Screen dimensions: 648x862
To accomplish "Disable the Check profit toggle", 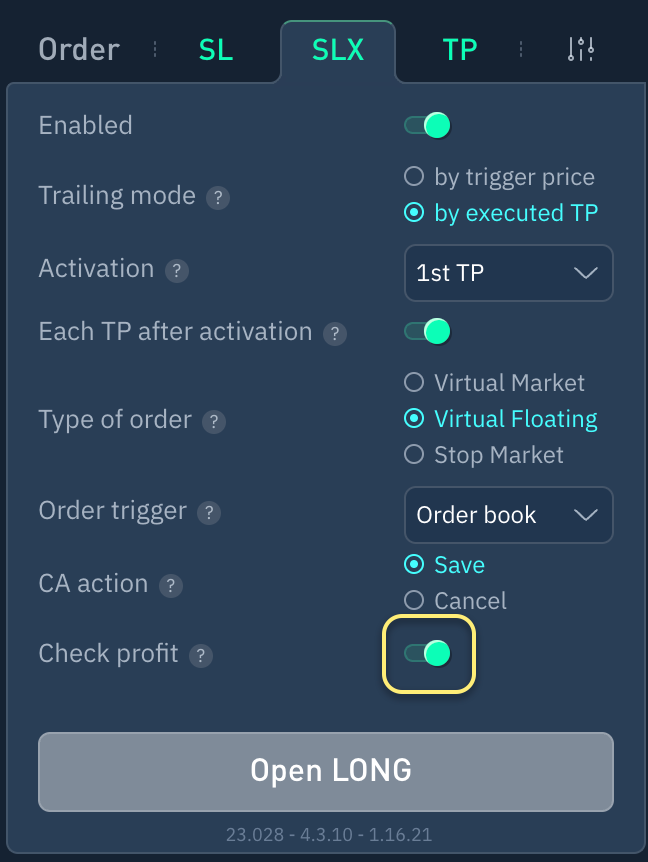I will coord(428,654).
